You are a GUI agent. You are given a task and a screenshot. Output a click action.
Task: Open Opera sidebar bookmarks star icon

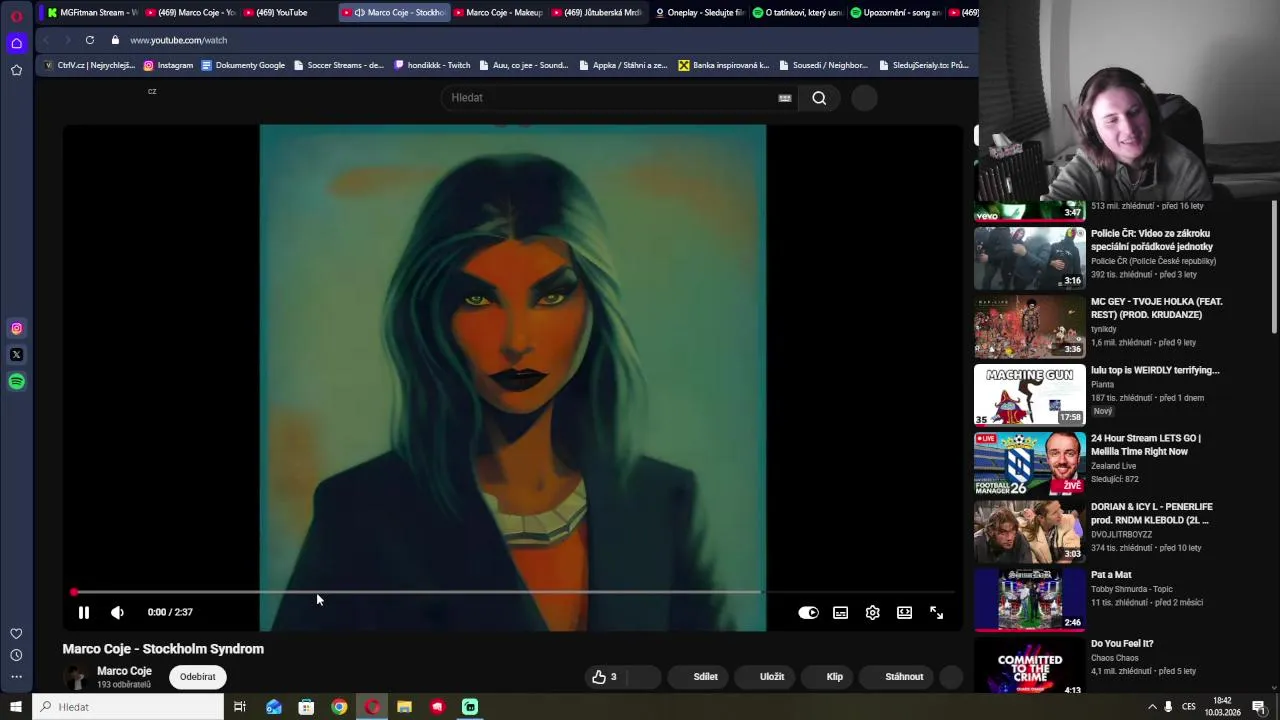16,70
